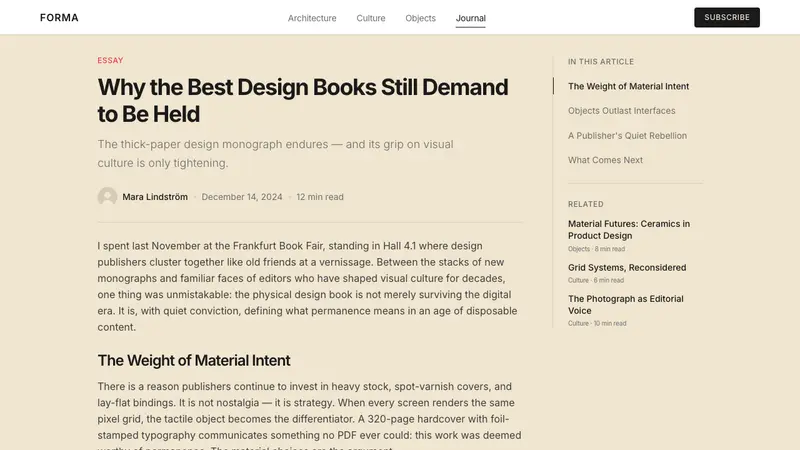Click the December 14, 2024 publish date
Viewport: 800px width, 450px height.
coord(242,197)
